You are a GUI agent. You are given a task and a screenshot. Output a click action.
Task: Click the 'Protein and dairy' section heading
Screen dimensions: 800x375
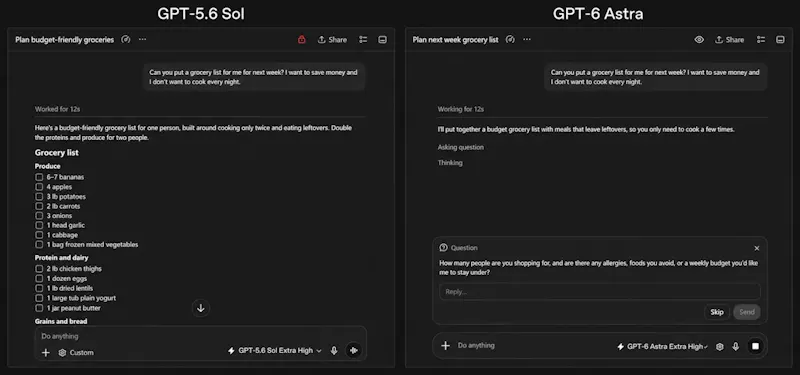click(x=61, y=258)
